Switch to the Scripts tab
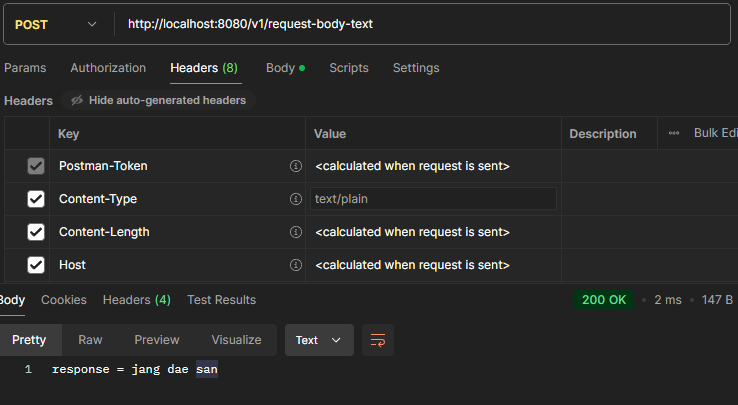 pyautogui.click(x=349, y=68)
